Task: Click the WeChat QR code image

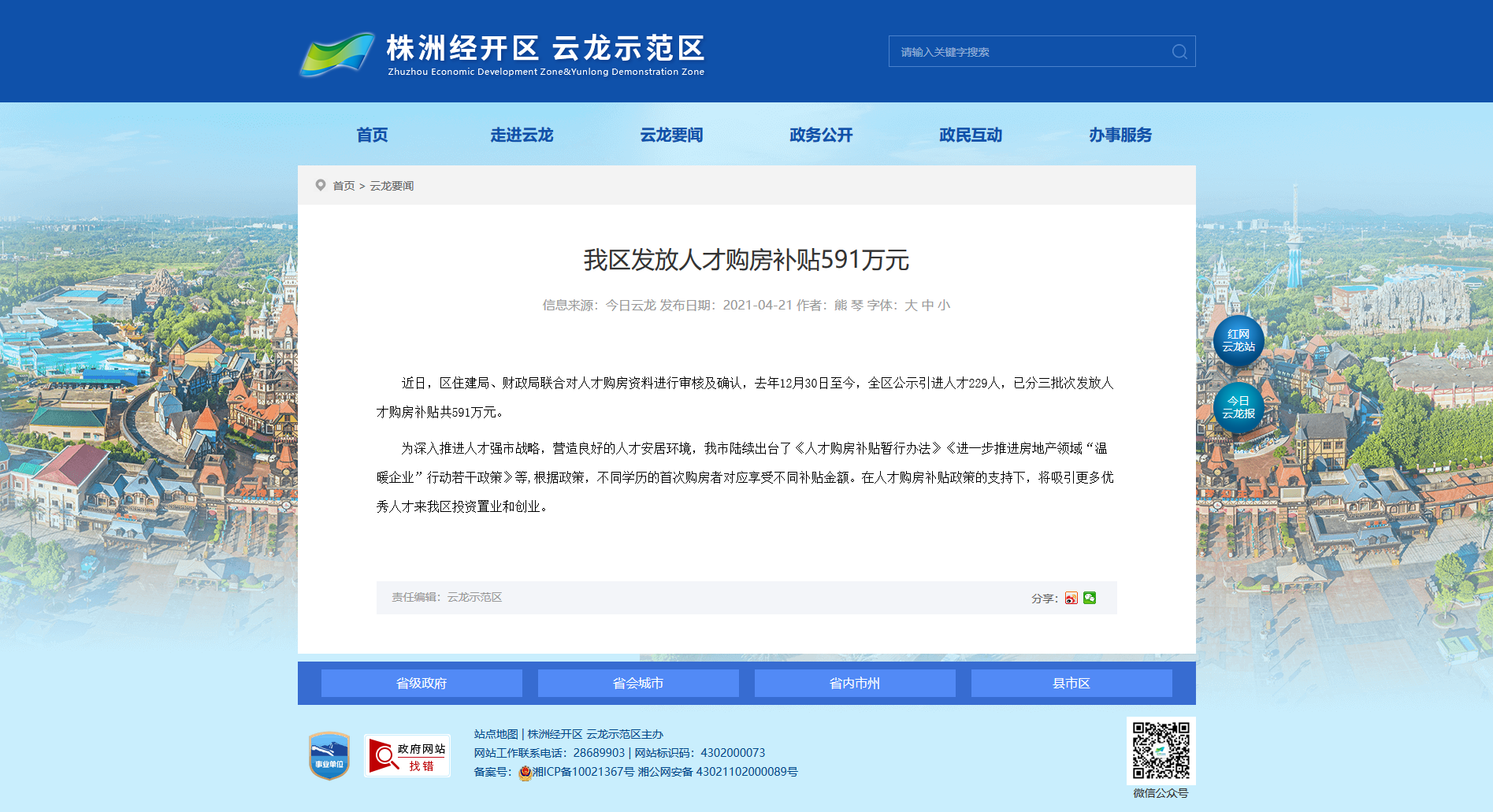Action: coord(1161,751)
